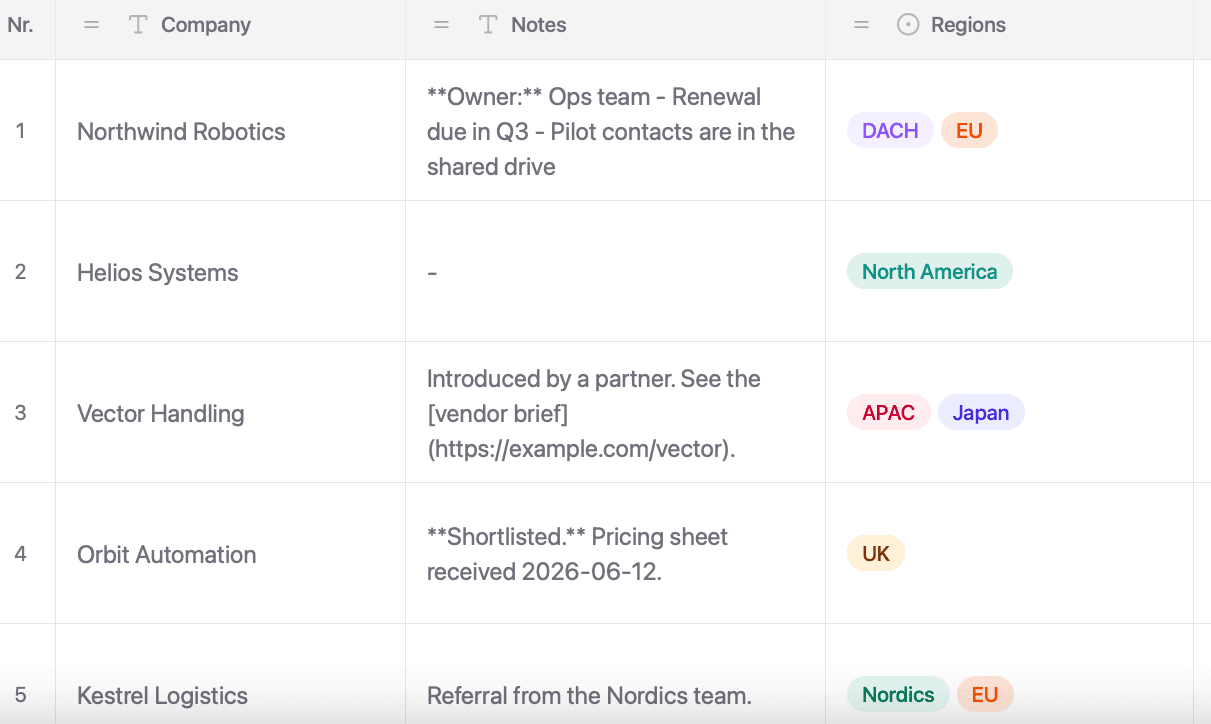Select row number 3
Image resolution: width=1211 pixels, height=724 pixels.
(21, 413)
